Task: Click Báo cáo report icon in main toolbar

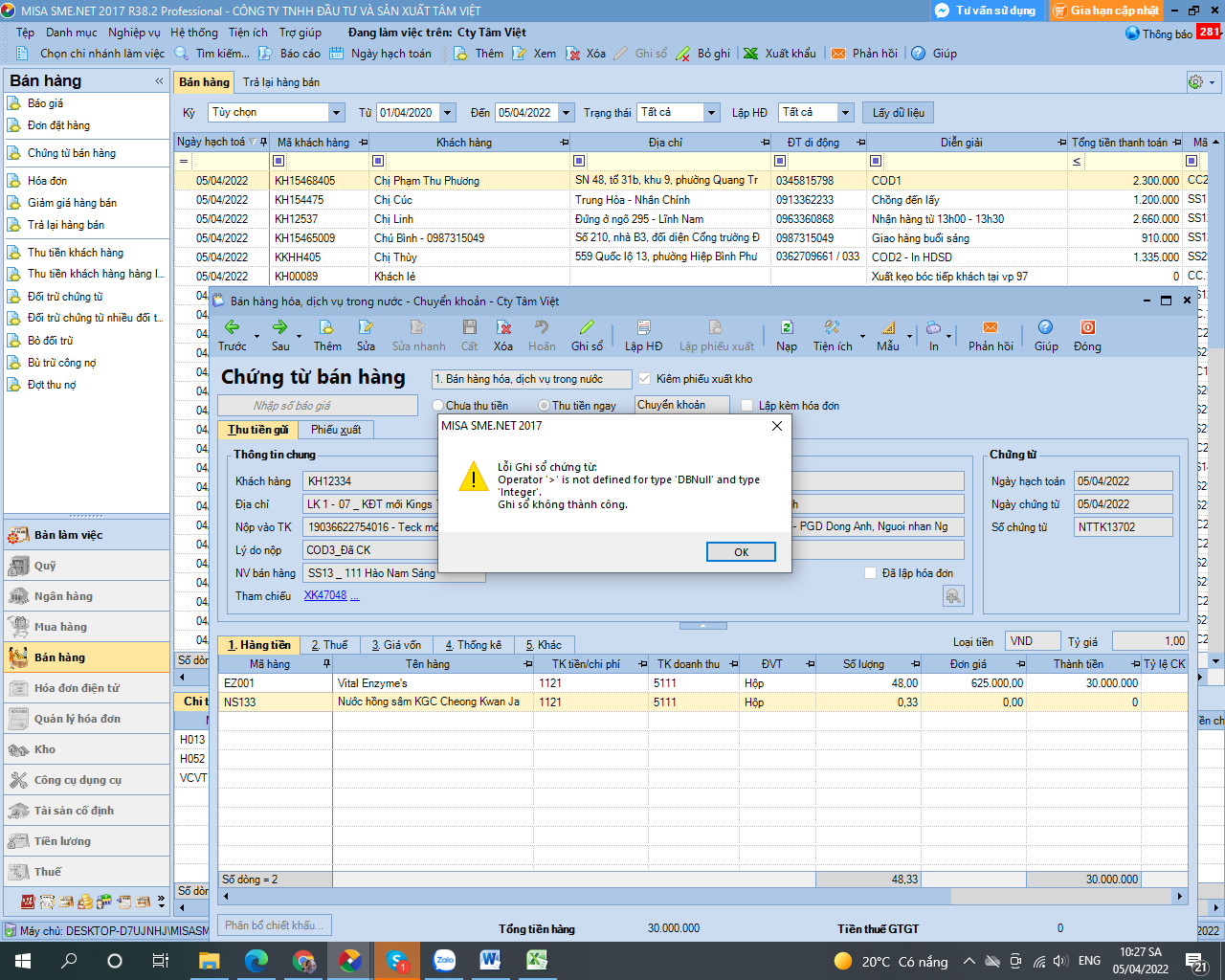Action: (266, 54)
